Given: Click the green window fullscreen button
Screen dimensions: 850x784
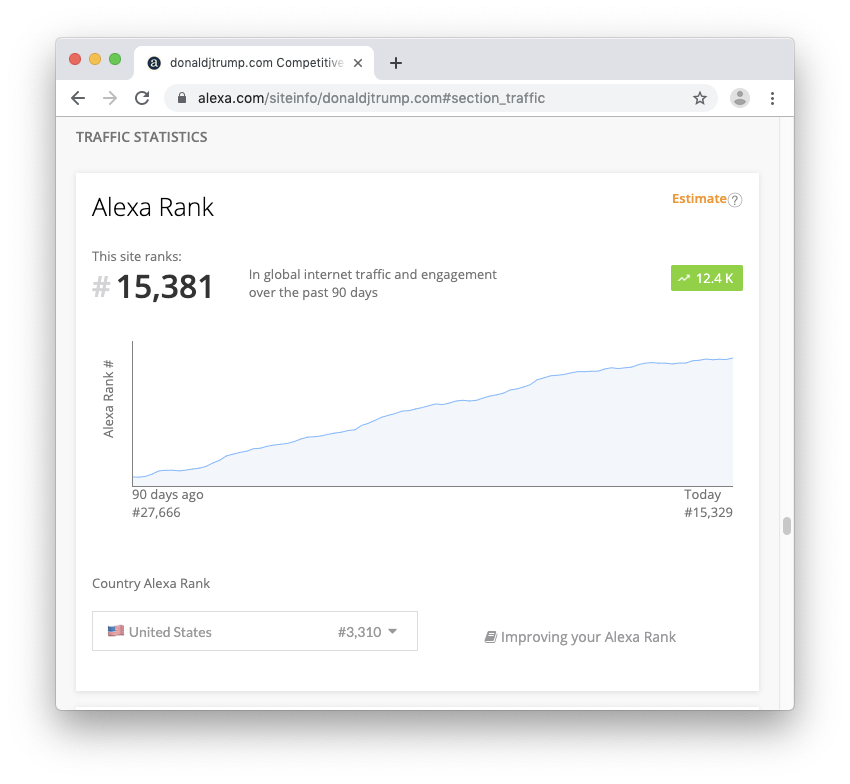Looking at the screenshot, I should point(115,59).
